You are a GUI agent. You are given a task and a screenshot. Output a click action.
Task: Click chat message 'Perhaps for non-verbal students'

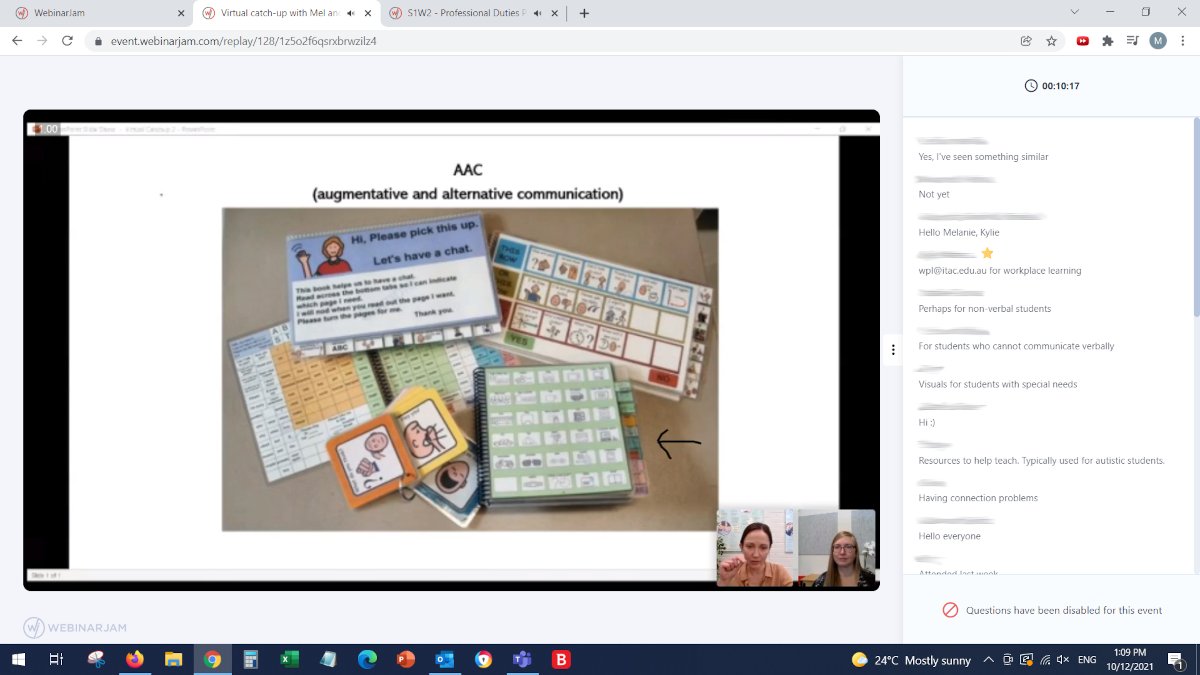tap(985, 309)
